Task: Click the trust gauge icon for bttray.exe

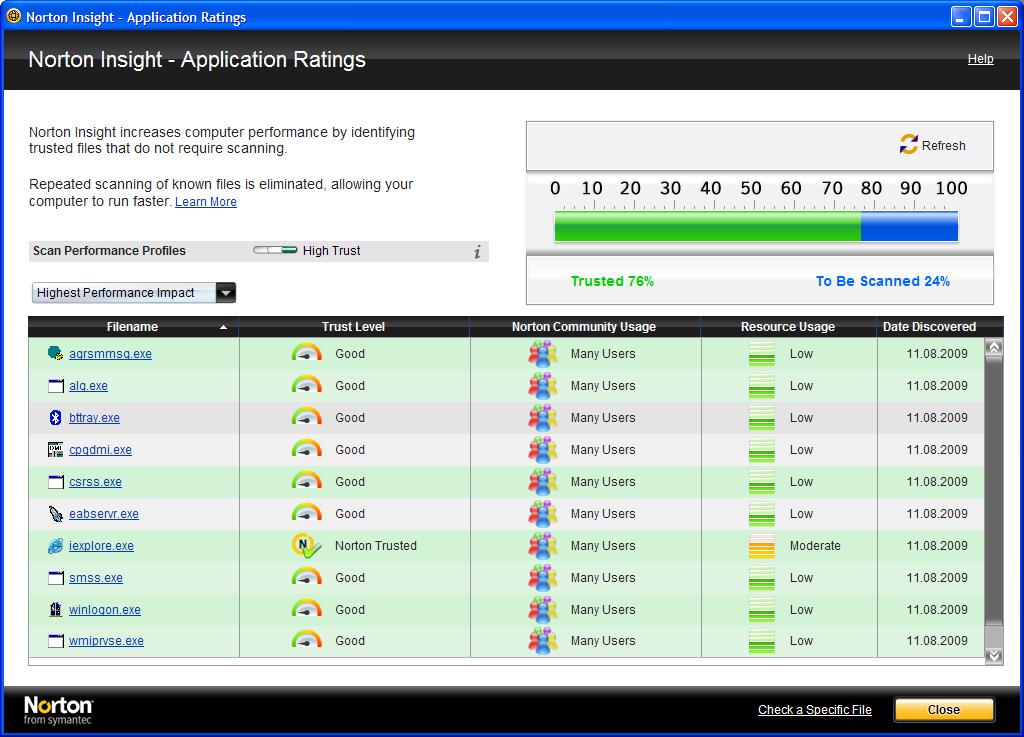Action: [306, 416]
